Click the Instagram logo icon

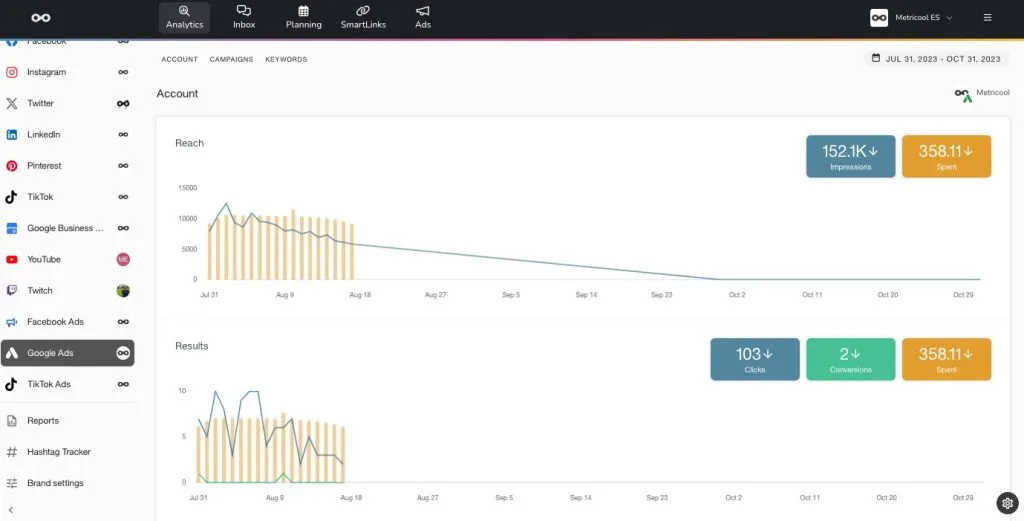(x=12, y=72)
